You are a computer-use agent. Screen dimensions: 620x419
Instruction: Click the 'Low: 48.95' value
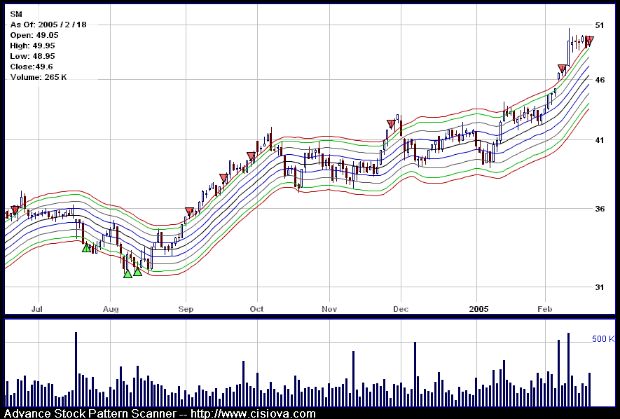[x=32, y=56]
